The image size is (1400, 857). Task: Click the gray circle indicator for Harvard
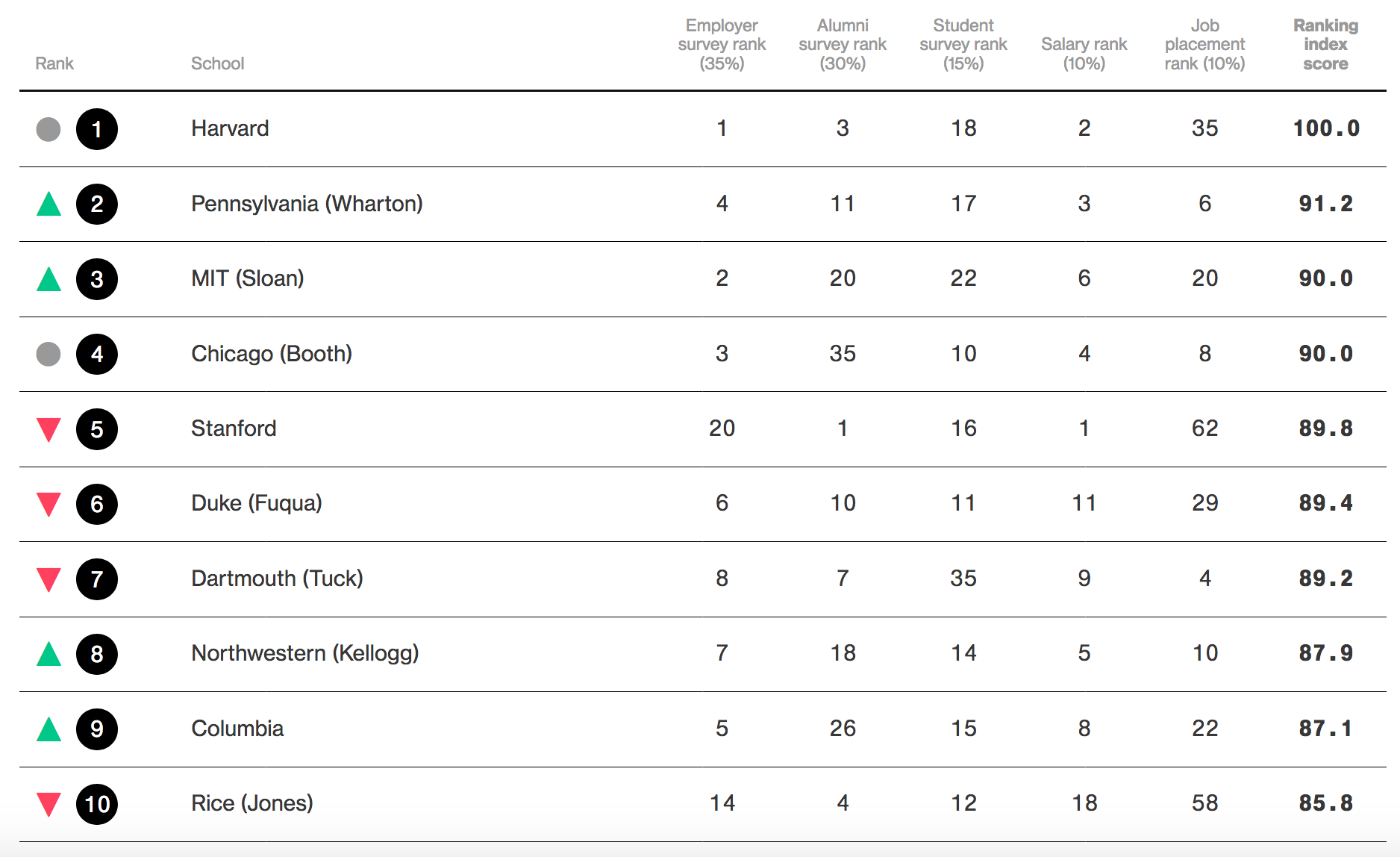(x=49, y=129)
